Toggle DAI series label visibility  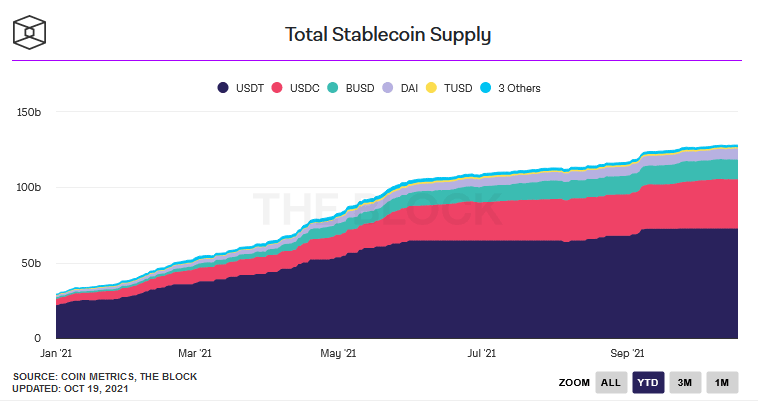coord(410,88)
